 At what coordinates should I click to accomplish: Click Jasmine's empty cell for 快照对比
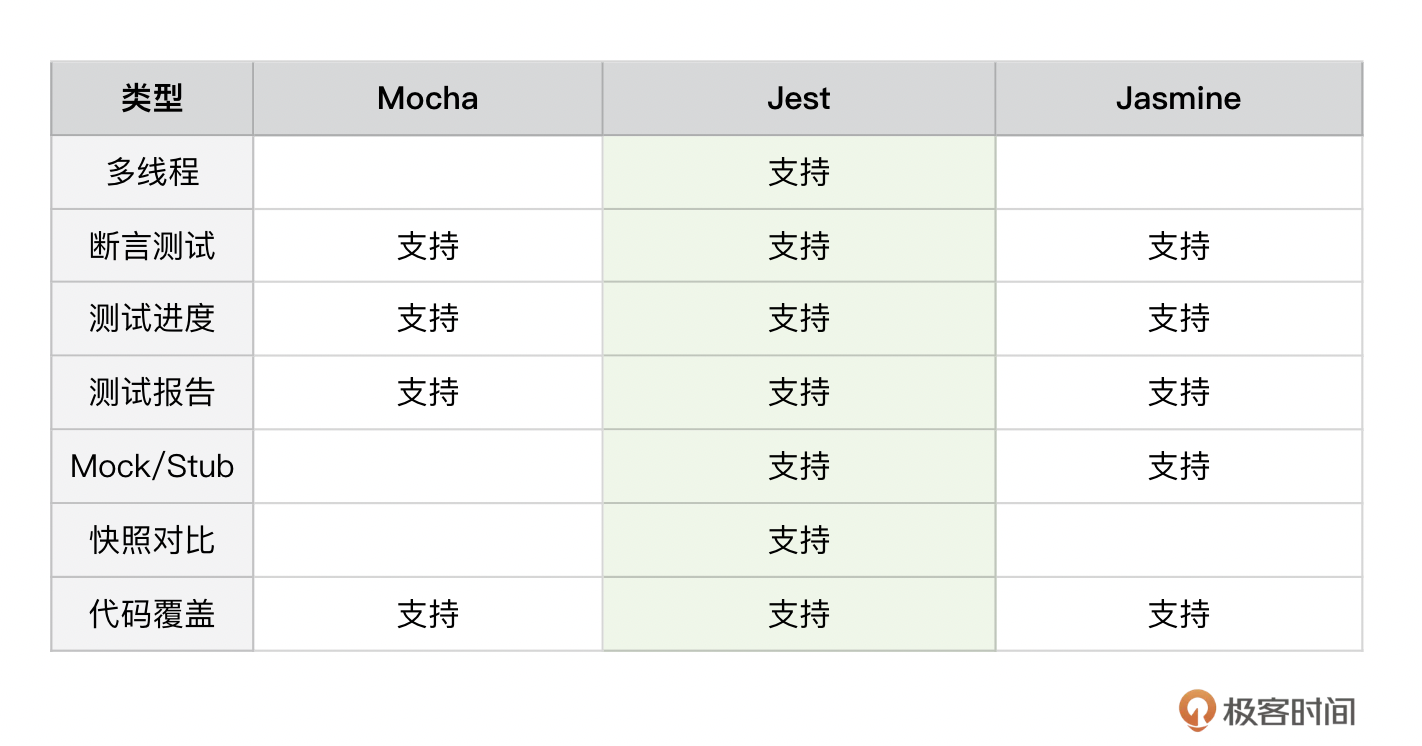pyautogui.click(x=1178, y=540)
